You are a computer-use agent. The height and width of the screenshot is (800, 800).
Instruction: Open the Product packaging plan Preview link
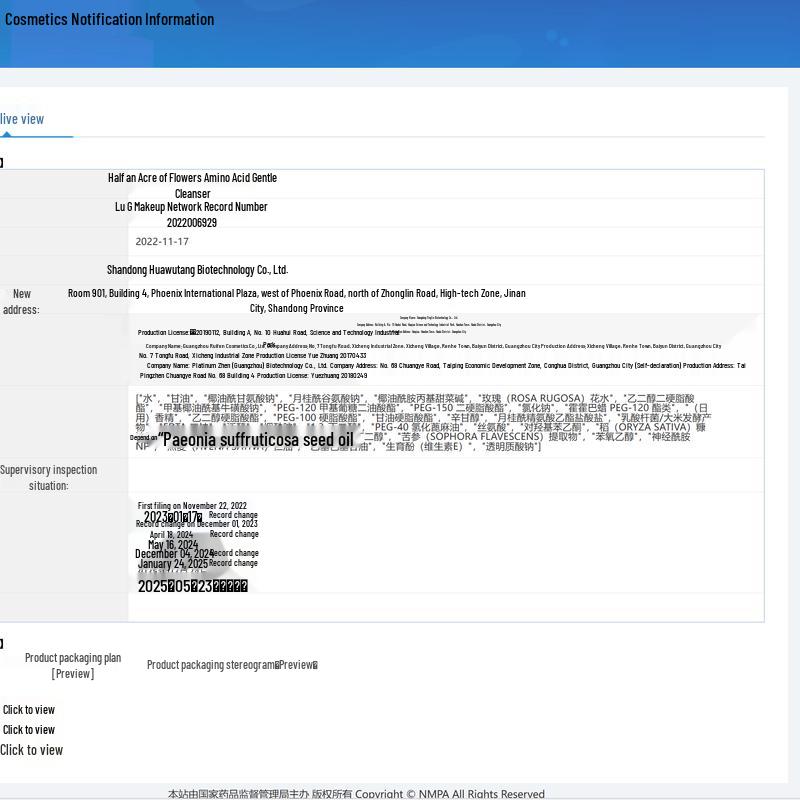click(73, 666)
